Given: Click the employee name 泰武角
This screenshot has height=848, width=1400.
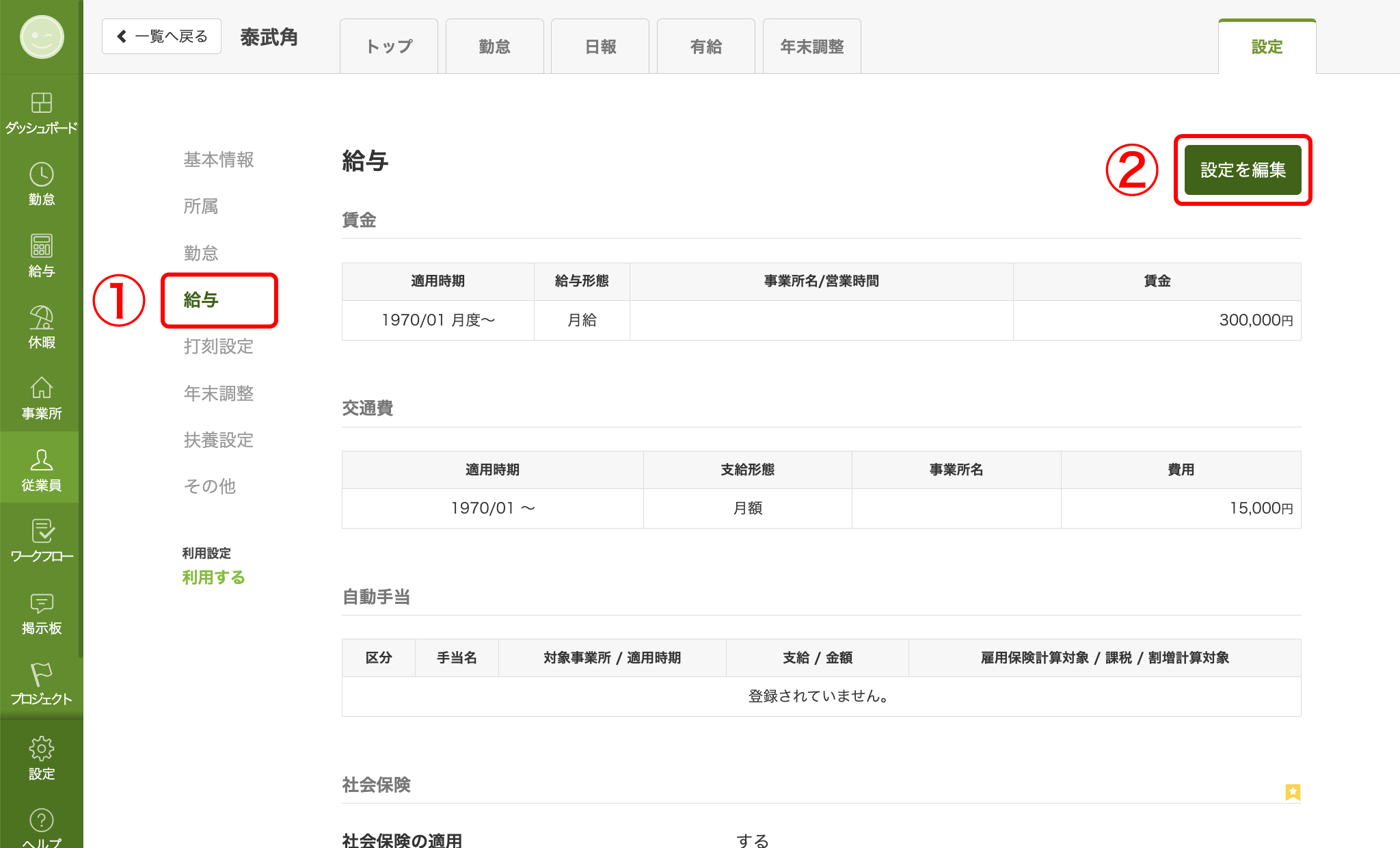Looking at the screenshot, I should point(269,37).
